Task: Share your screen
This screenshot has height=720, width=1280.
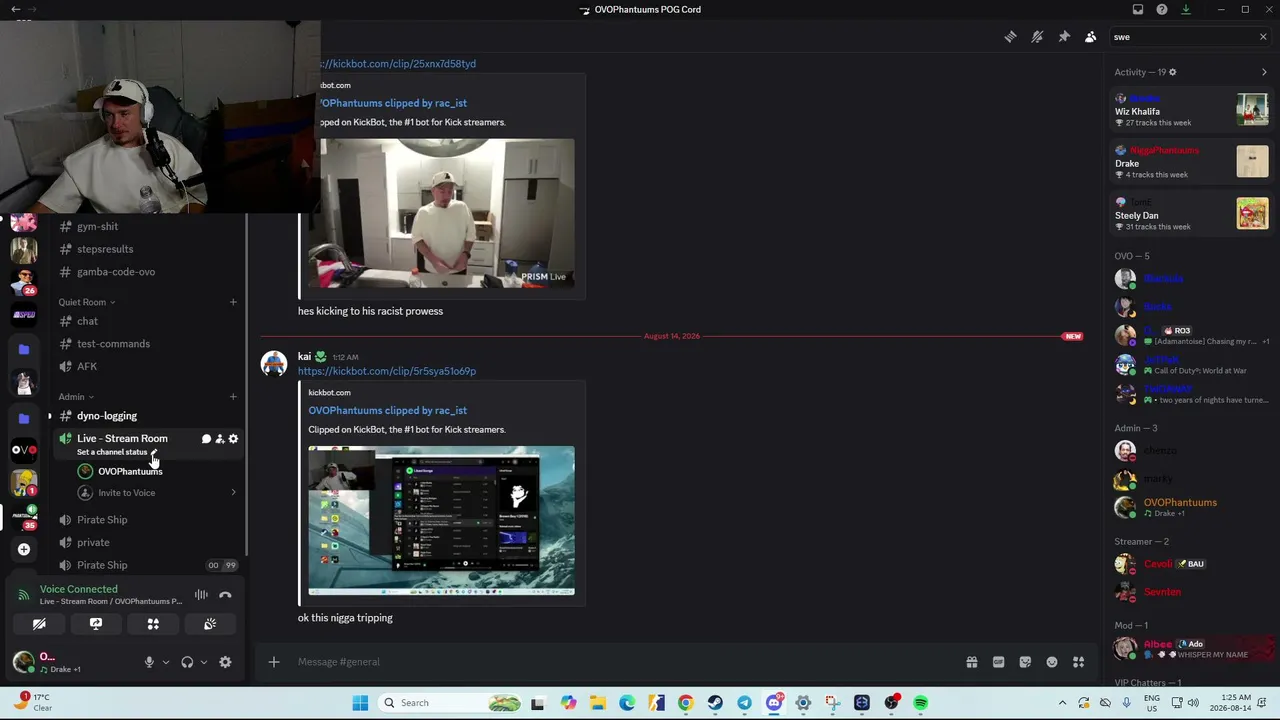Action: [96, 624]
